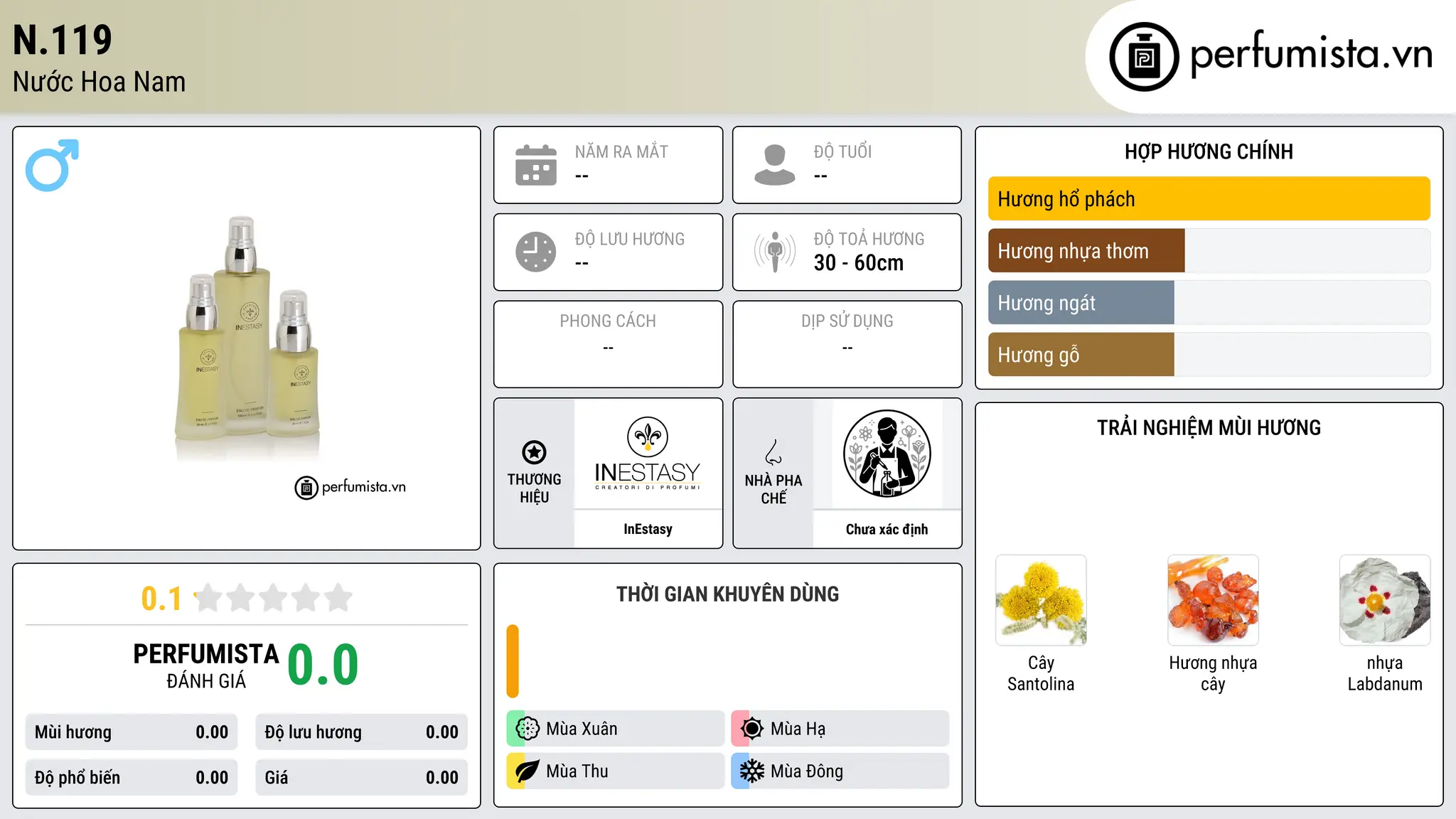The width and height of the screenshot is (1456, 819).
Task: Click the Trải nghiệm mùi hương heading
Action: click(x=1209, y=428)
